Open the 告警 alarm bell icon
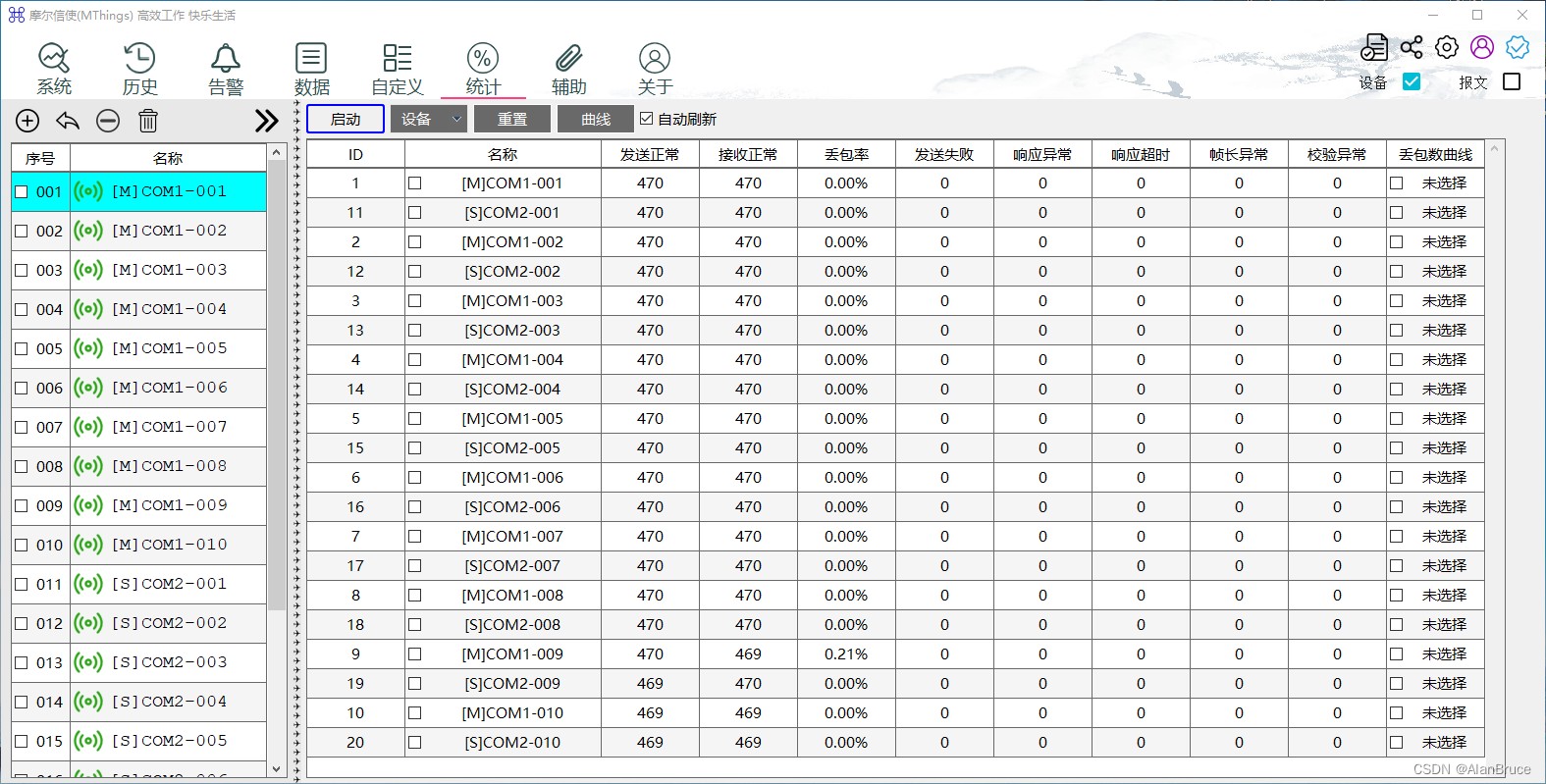This screenshot has height=784, width=1546. pos(226,69)
